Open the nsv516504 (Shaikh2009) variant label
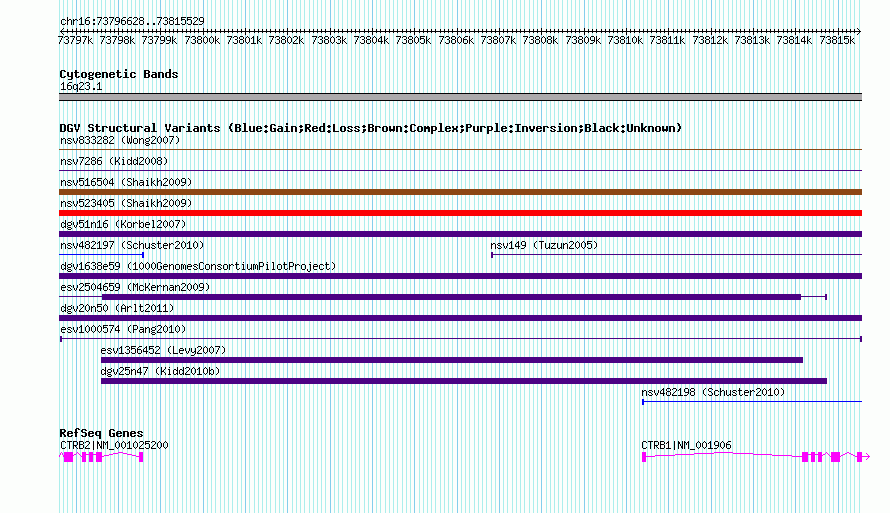The width and height of the screenshot is (890, 513). pos(126,182)
